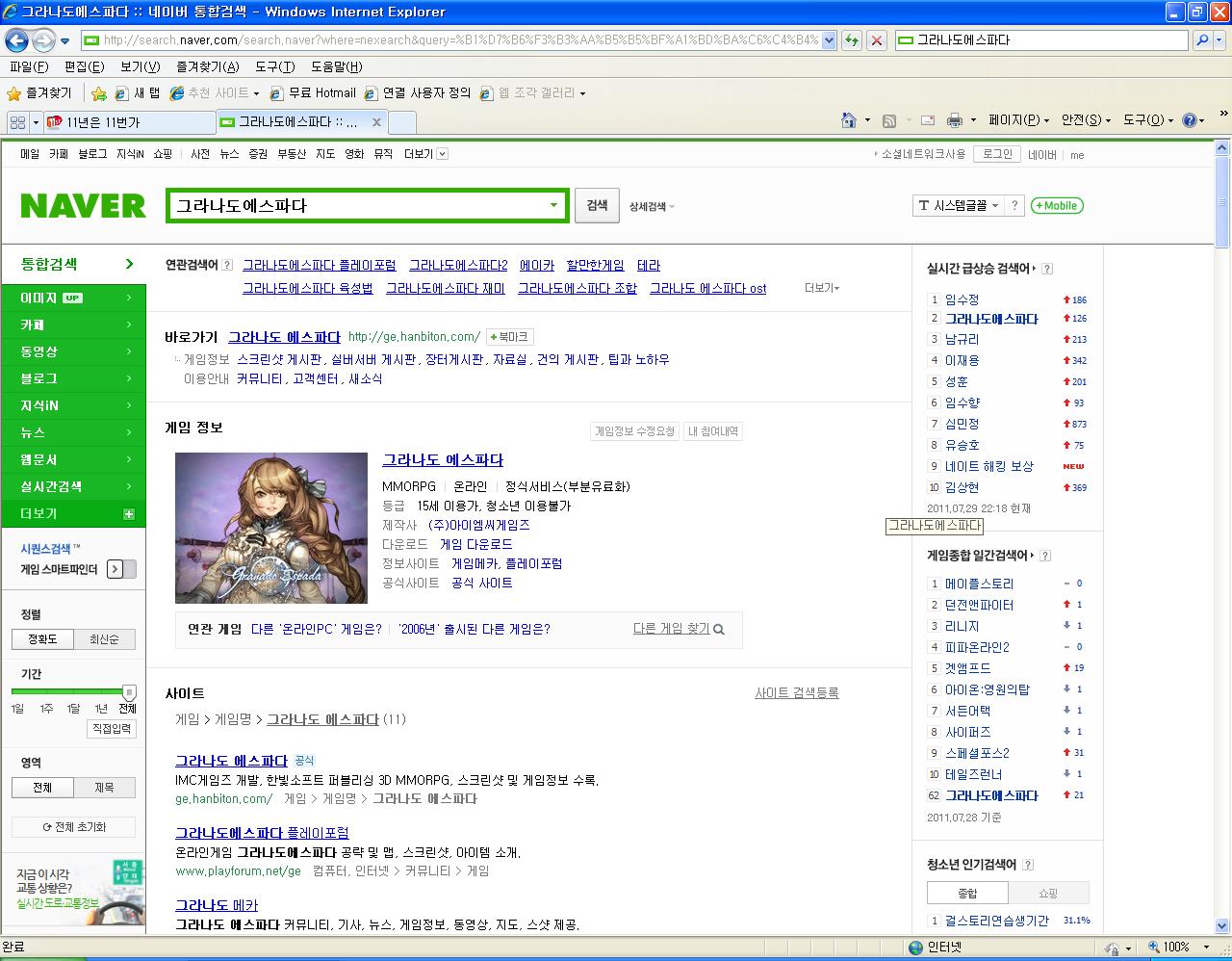
Task: Open the 보기(V) menu
Action: click(141, 66)
